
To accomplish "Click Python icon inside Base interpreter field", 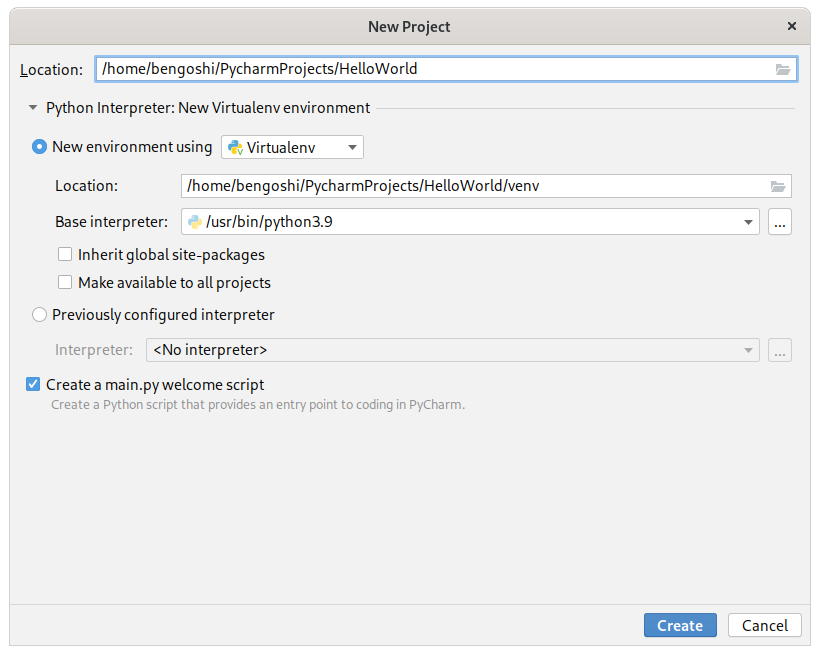I will coord(194,222).
